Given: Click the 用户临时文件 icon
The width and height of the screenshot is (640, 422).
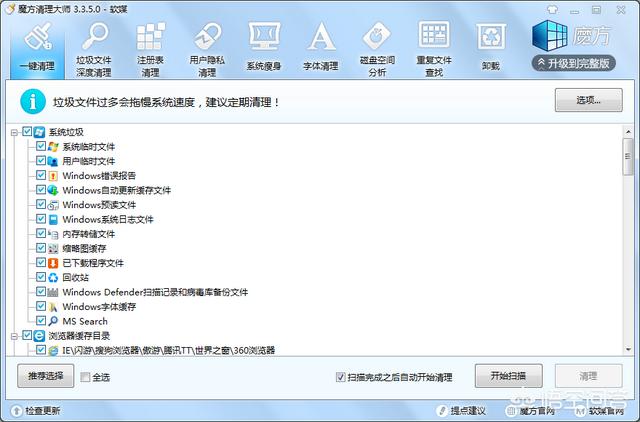Looking at the screenshot, I should (x=53, y=161).
